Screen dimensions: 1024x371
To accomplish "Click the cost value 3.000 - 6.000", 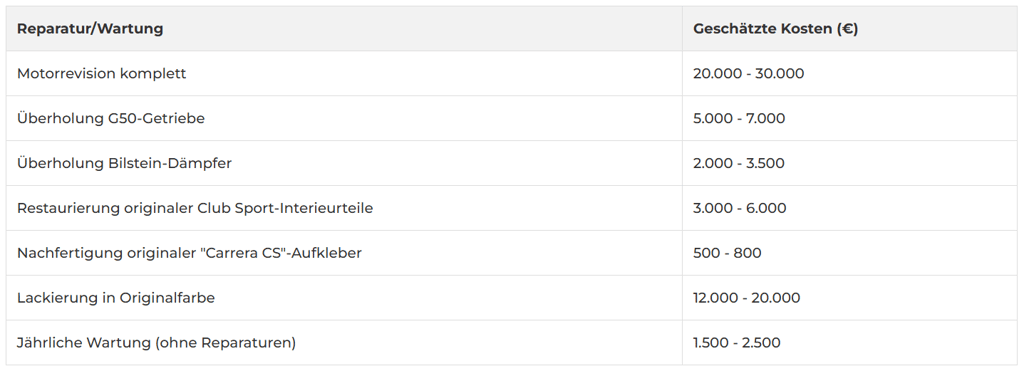I will click(739, 208).
